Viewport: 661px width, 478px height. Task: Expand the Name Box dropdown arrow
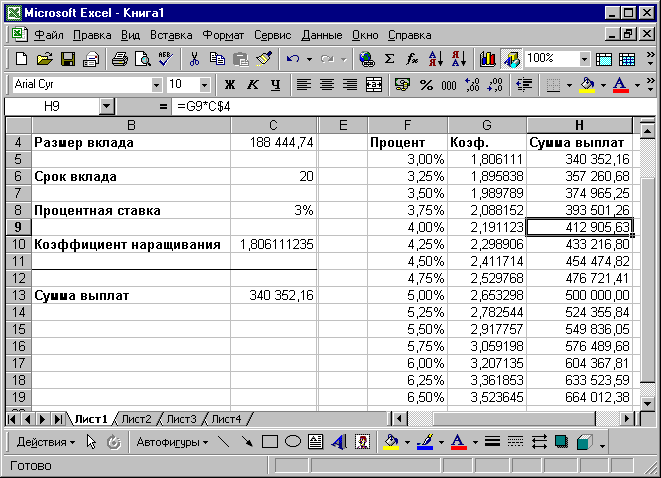pyautogui.click(x=107, y=107)
